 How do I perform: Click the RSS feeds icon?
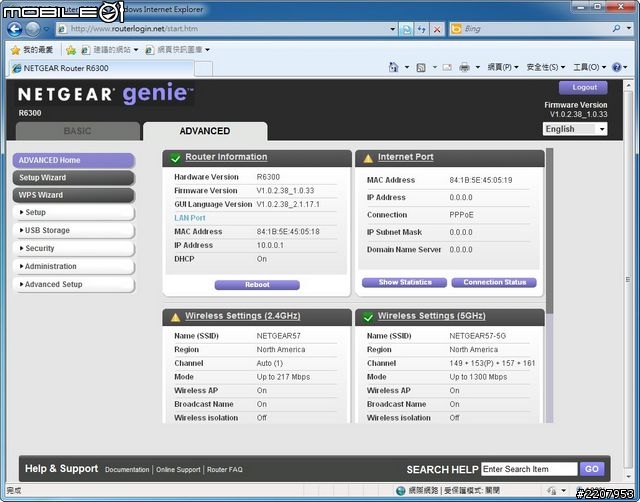pos(421,67)
